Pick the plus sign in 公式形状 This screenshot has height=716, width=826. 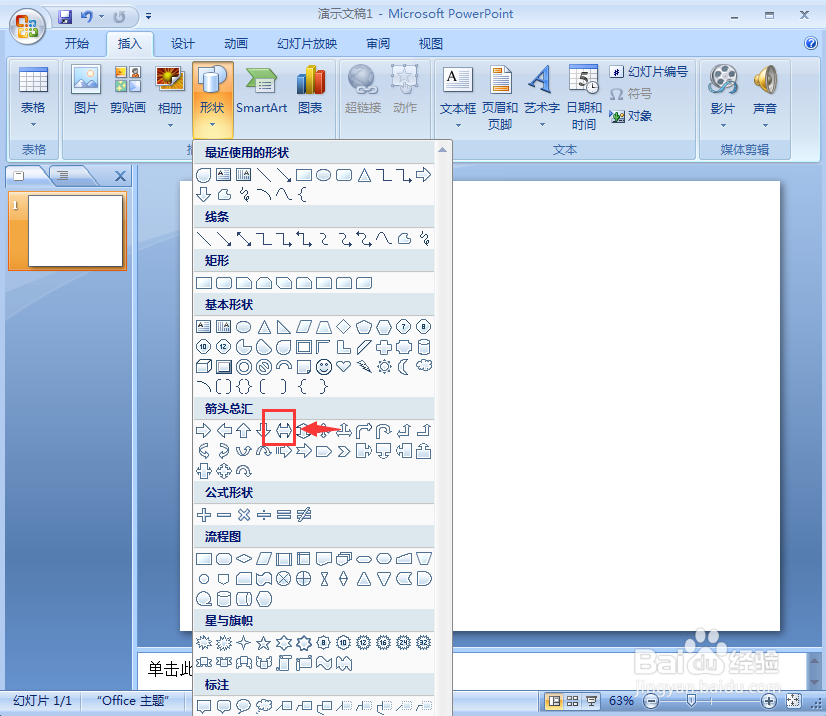pyautogui.click(x=203, y=515)
